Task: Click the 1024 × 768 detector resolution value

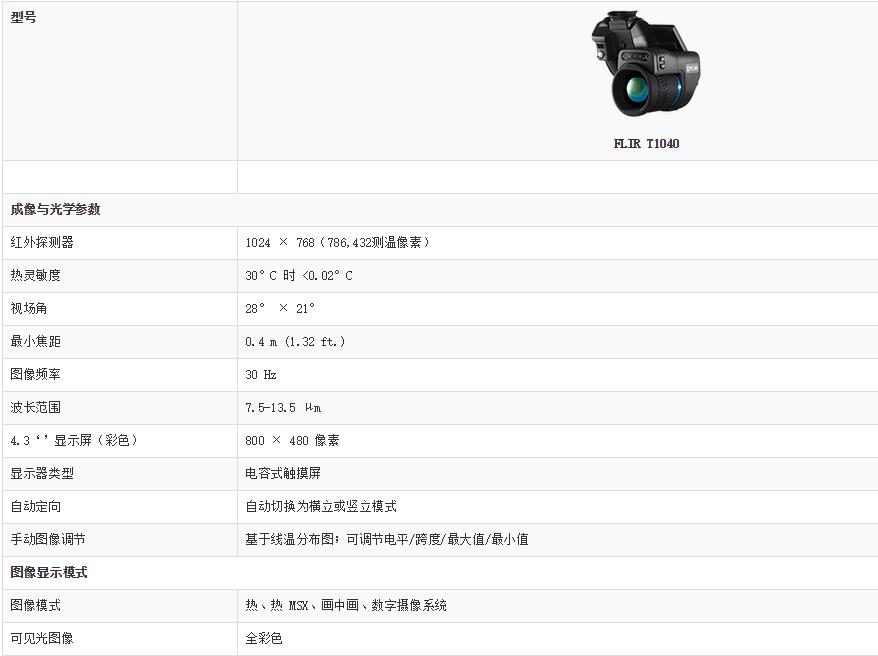Action: 337,243
